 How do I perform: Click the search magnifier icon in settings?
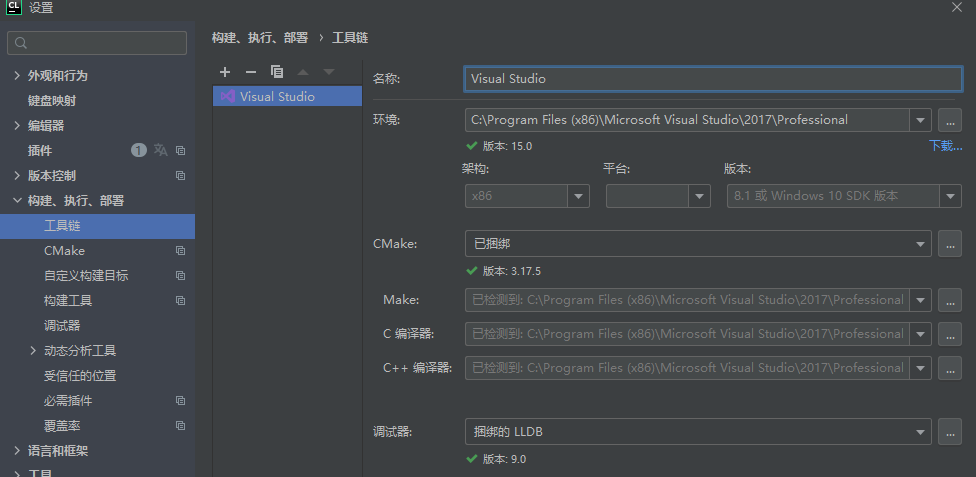coord(21,43)
